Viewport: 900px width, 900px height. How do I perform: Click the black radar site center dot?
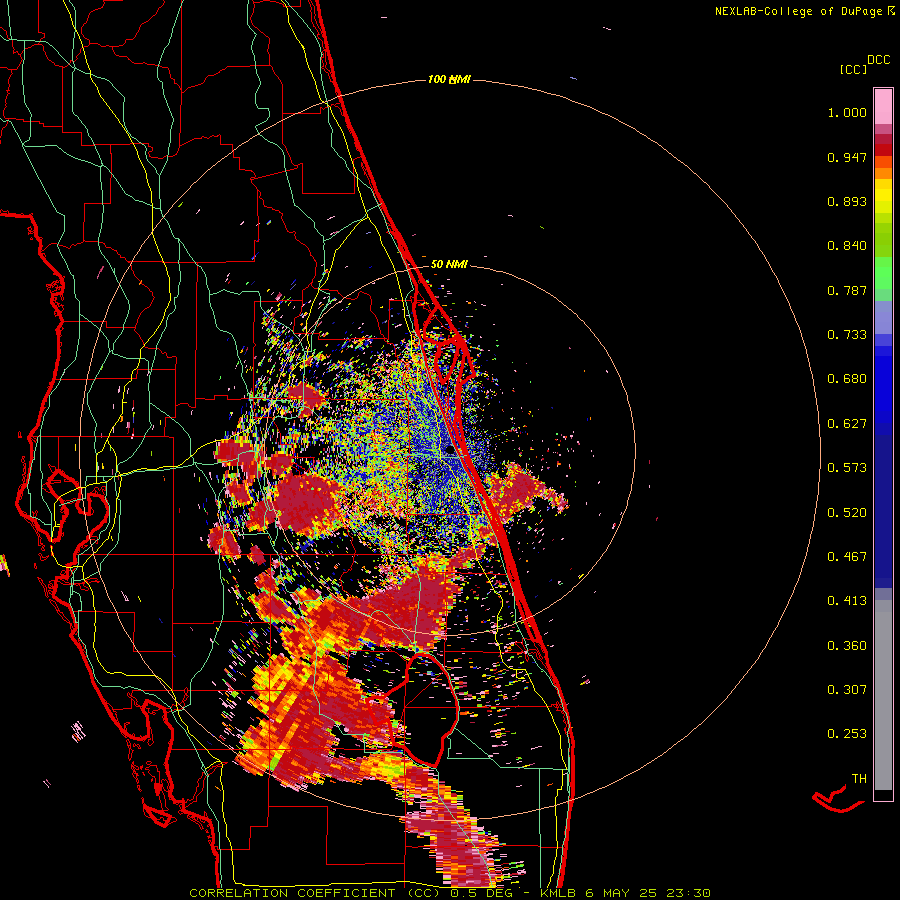451,450
